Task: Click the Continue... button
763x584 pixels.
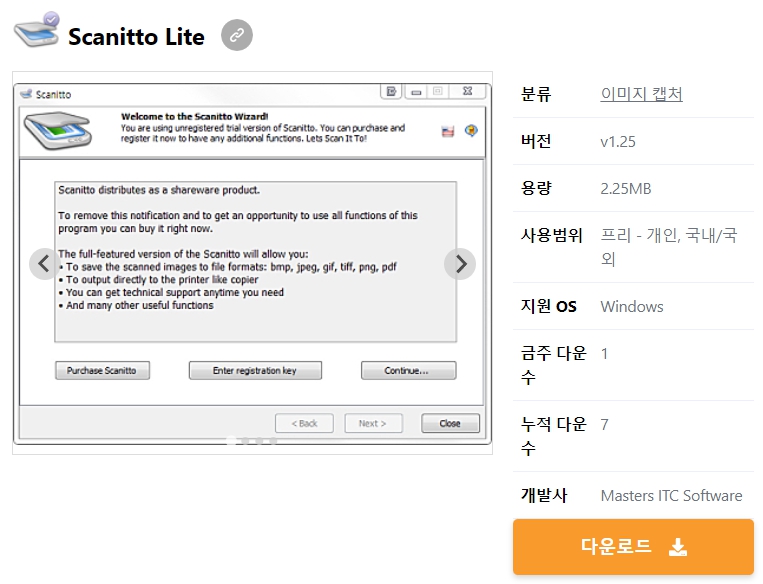Action: (408, 370)
